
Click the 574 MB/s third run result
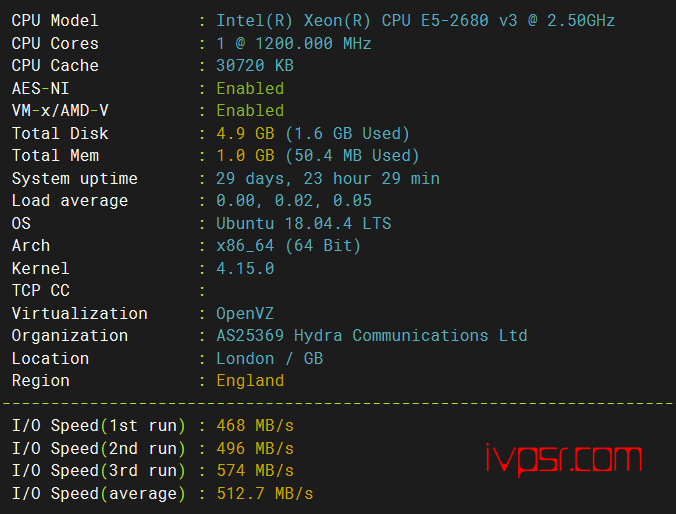coord(255,470)
